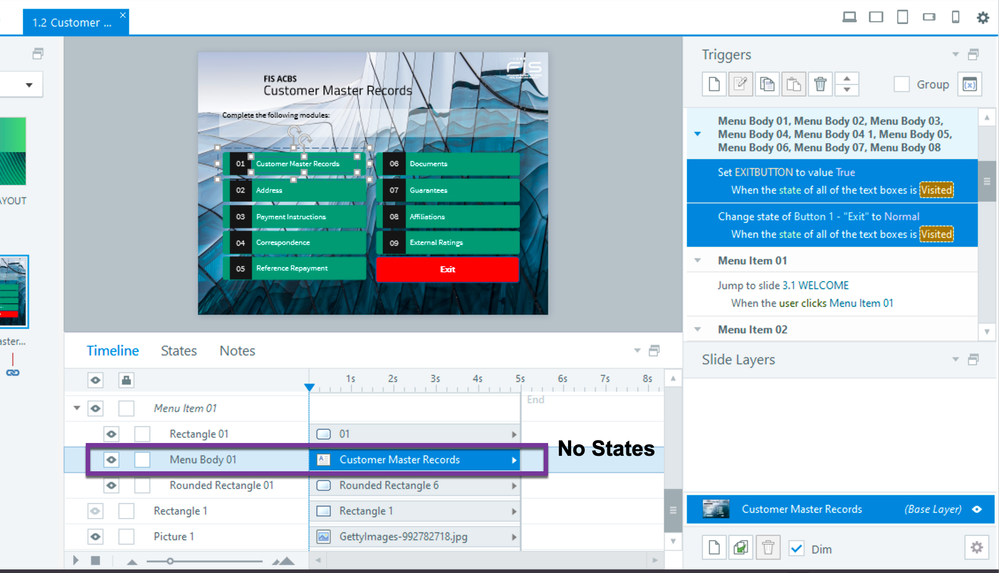Hide Rounded Rectangle 01 object

[111, 486]
